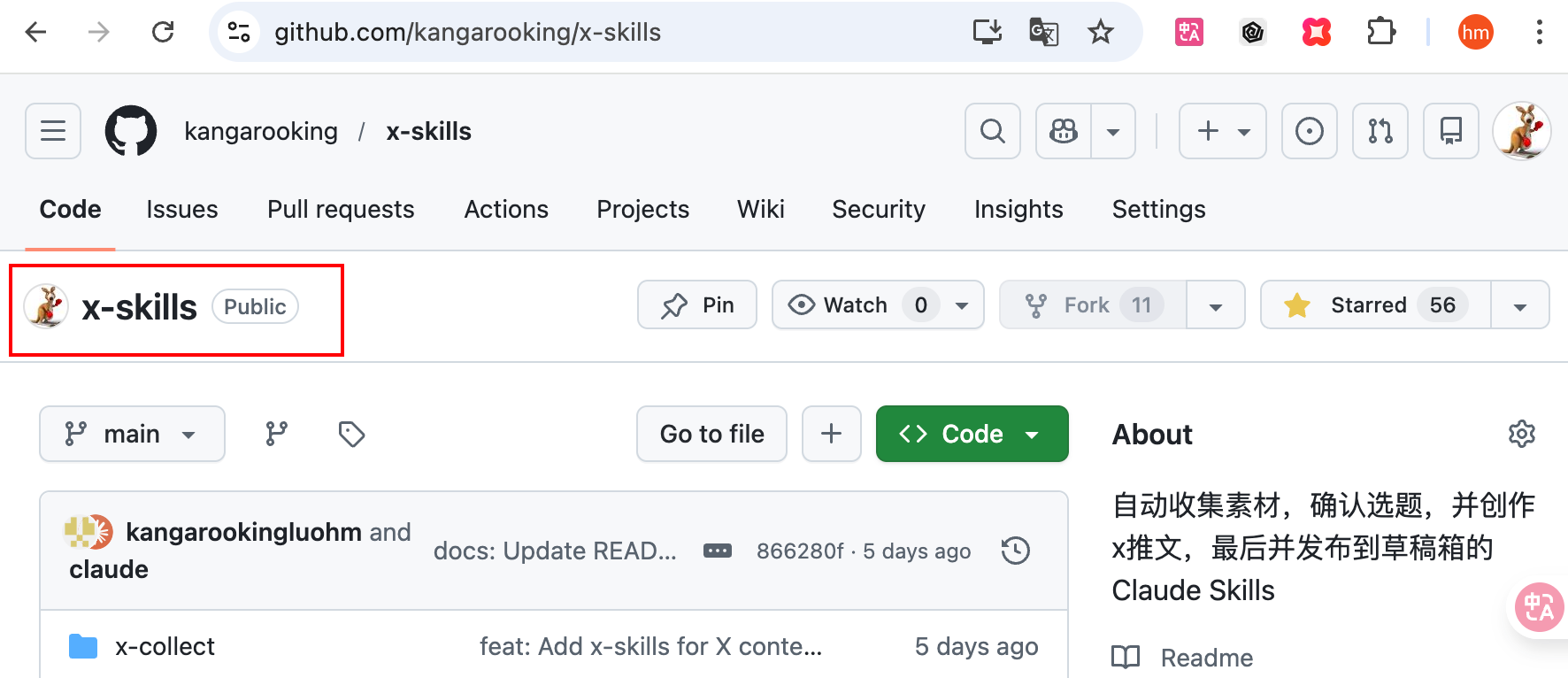Click the GitHub Octocat logo
Image resolution: width=1568 pixels, height=678 pixels.
pos(131,131)
